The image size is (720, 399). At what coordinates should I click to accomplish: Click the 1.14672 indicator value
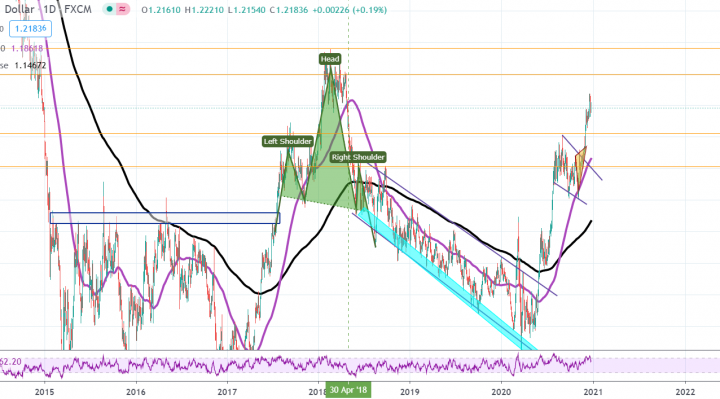click(30, 65)
